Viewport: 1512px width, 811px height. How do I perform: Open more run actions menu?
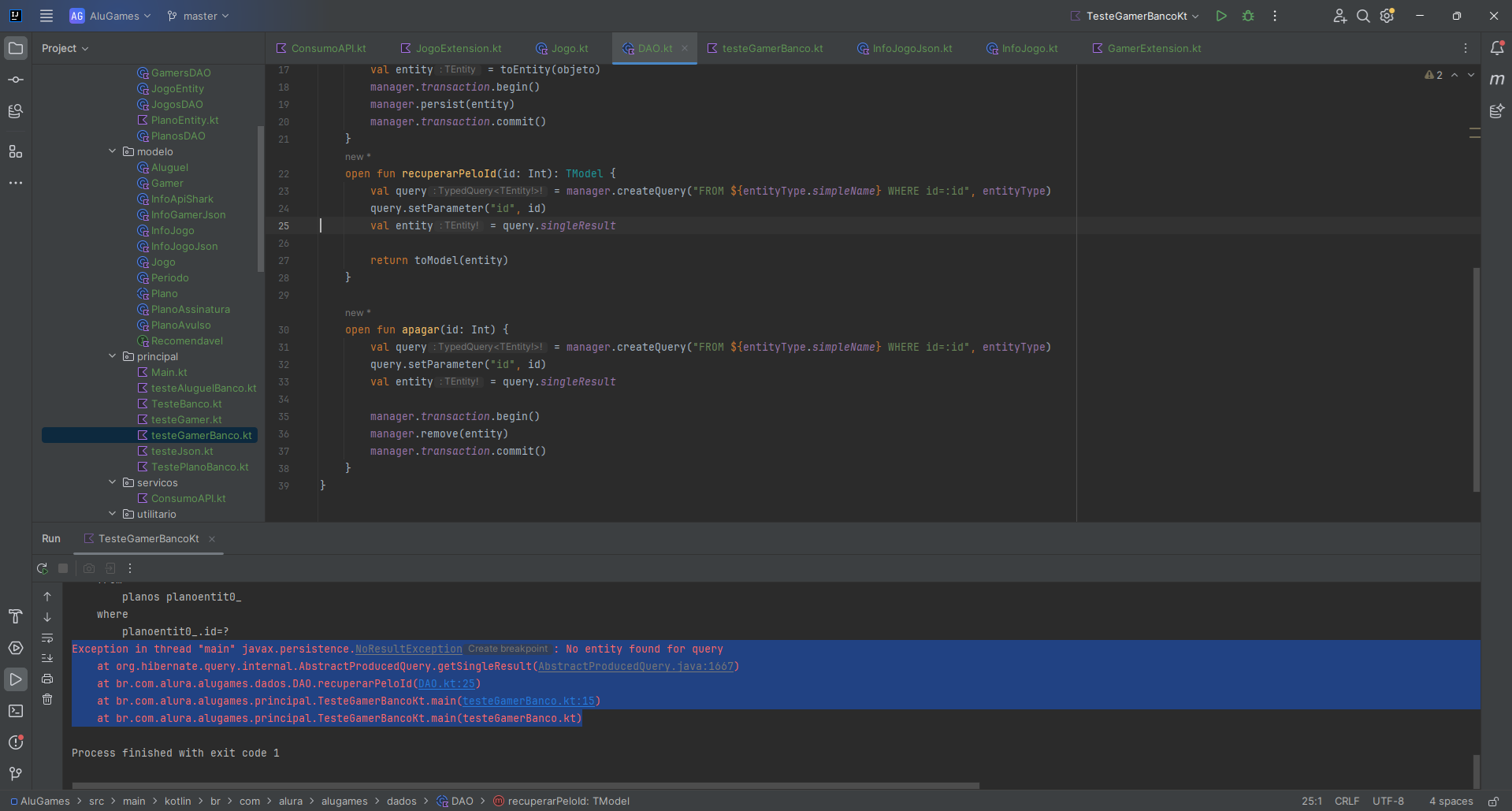(x=1275, y=16)
